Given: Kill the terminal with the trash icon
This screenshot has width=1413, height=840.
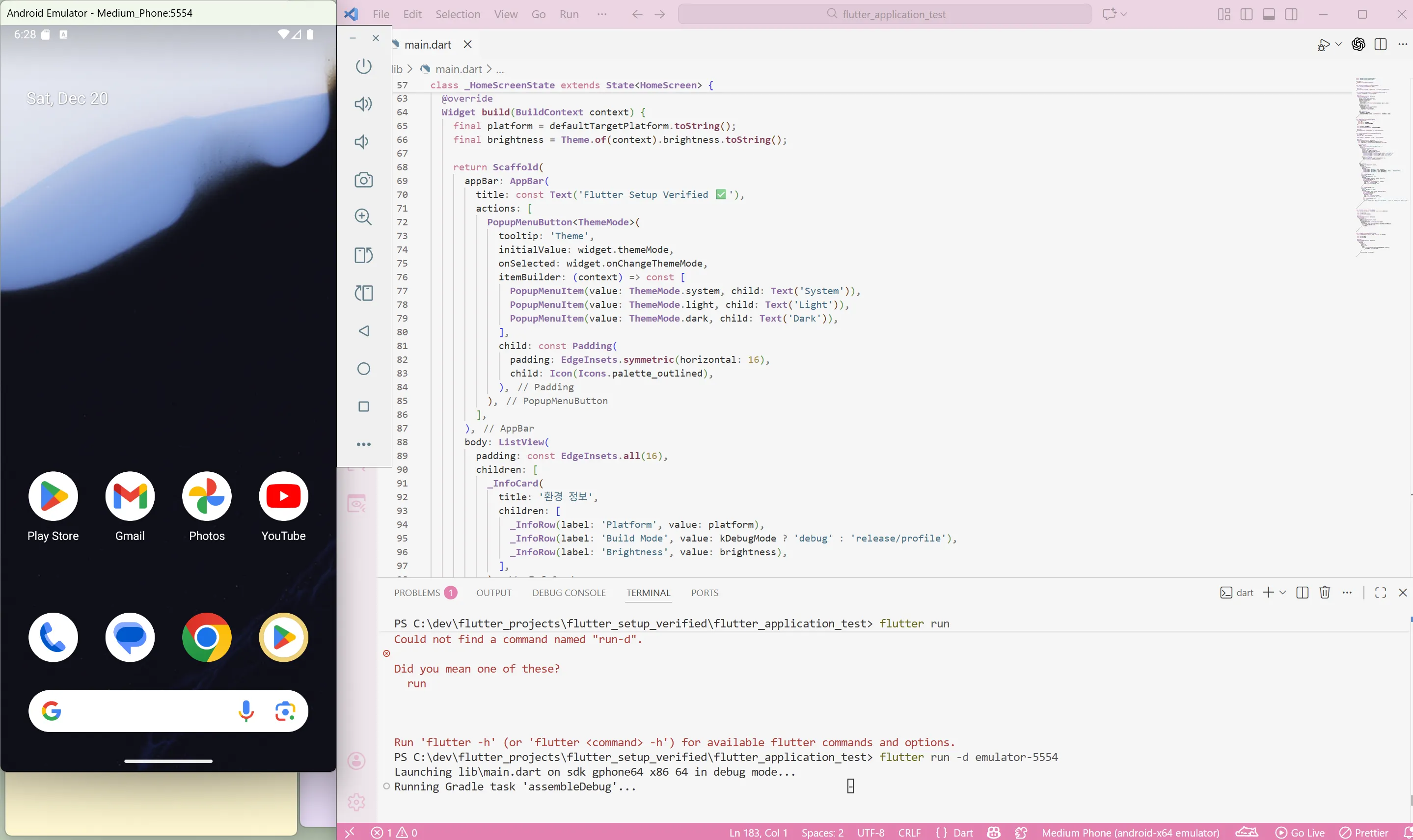Looking at the screenshot, I should coord(1324,593).
